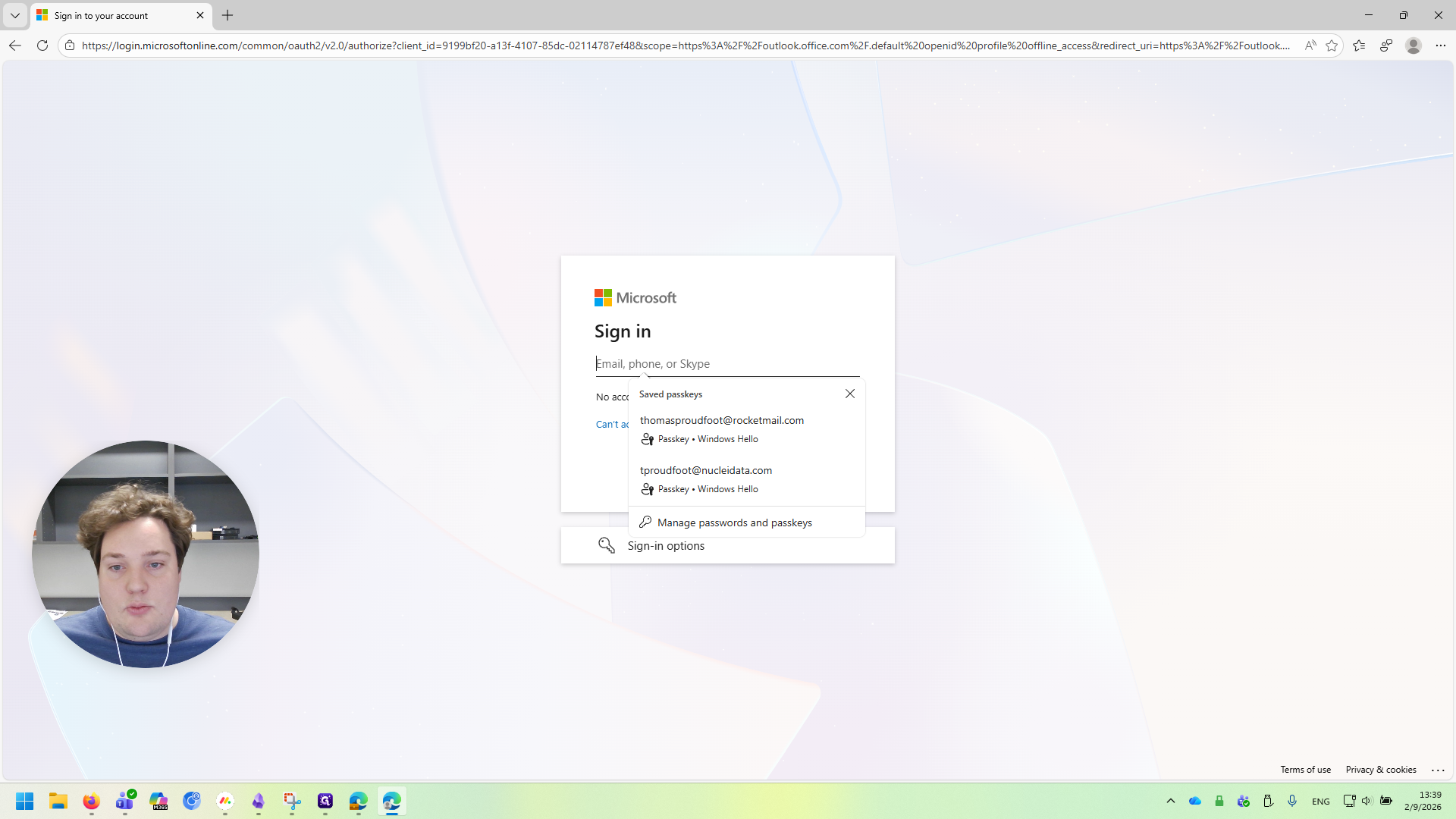This screenshot has width=1456, height=819.
Task: Open the Terms of use link
Action: coord(1305,770)
